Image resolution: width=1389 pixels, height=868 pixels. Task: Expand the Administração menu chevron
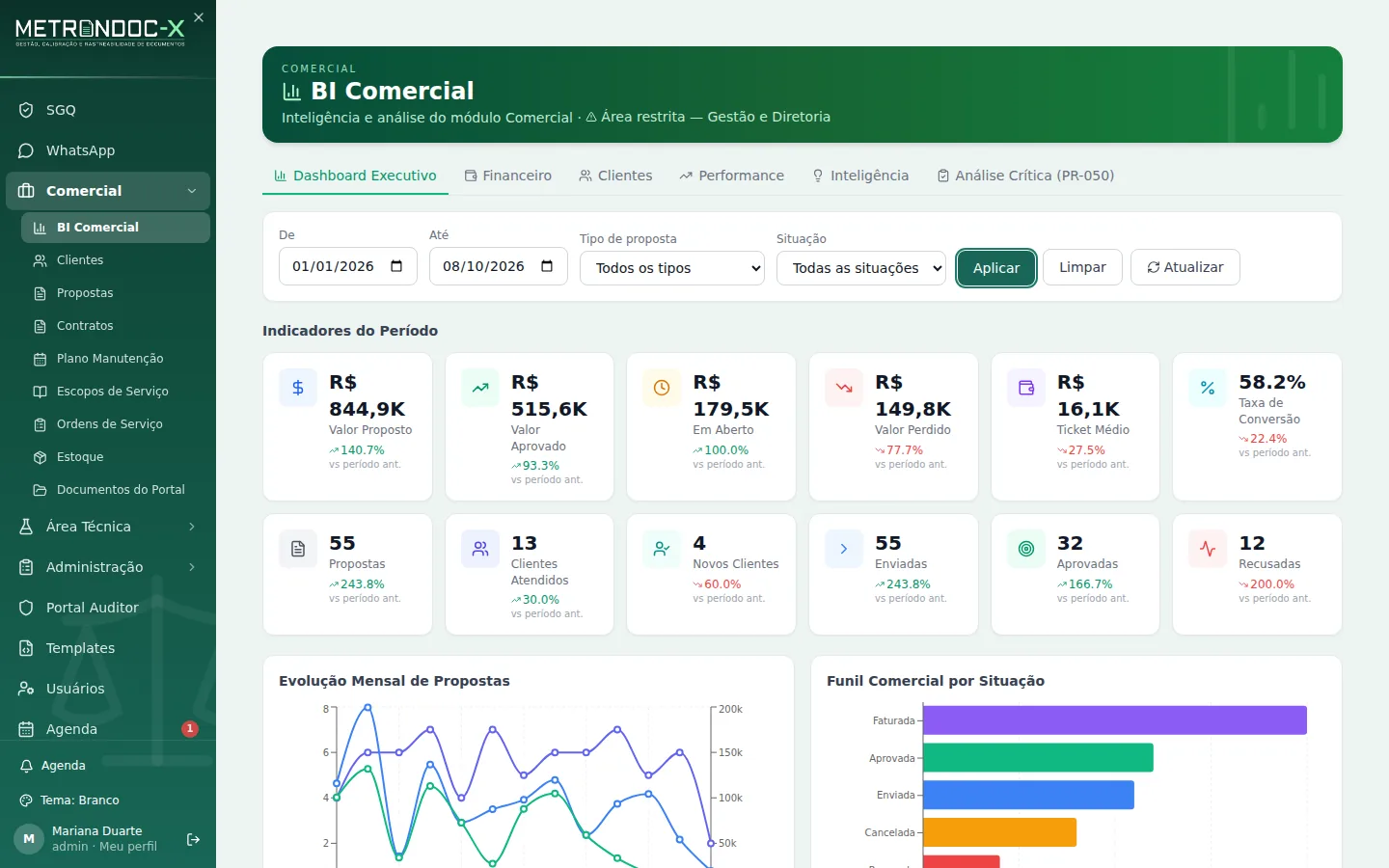point(192,567)
